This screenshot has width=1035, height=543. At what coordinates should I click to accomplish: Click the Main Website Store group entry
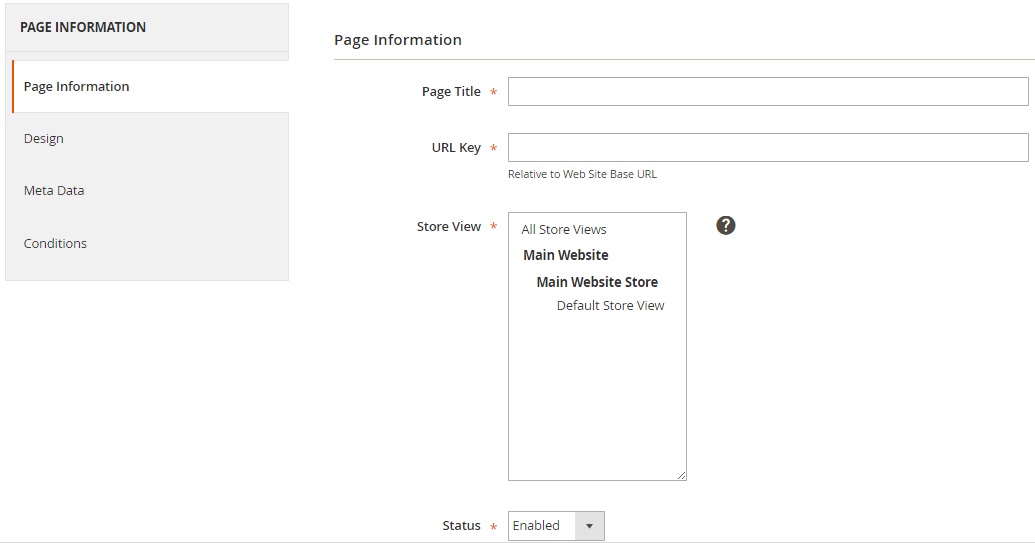pos(597,282)
